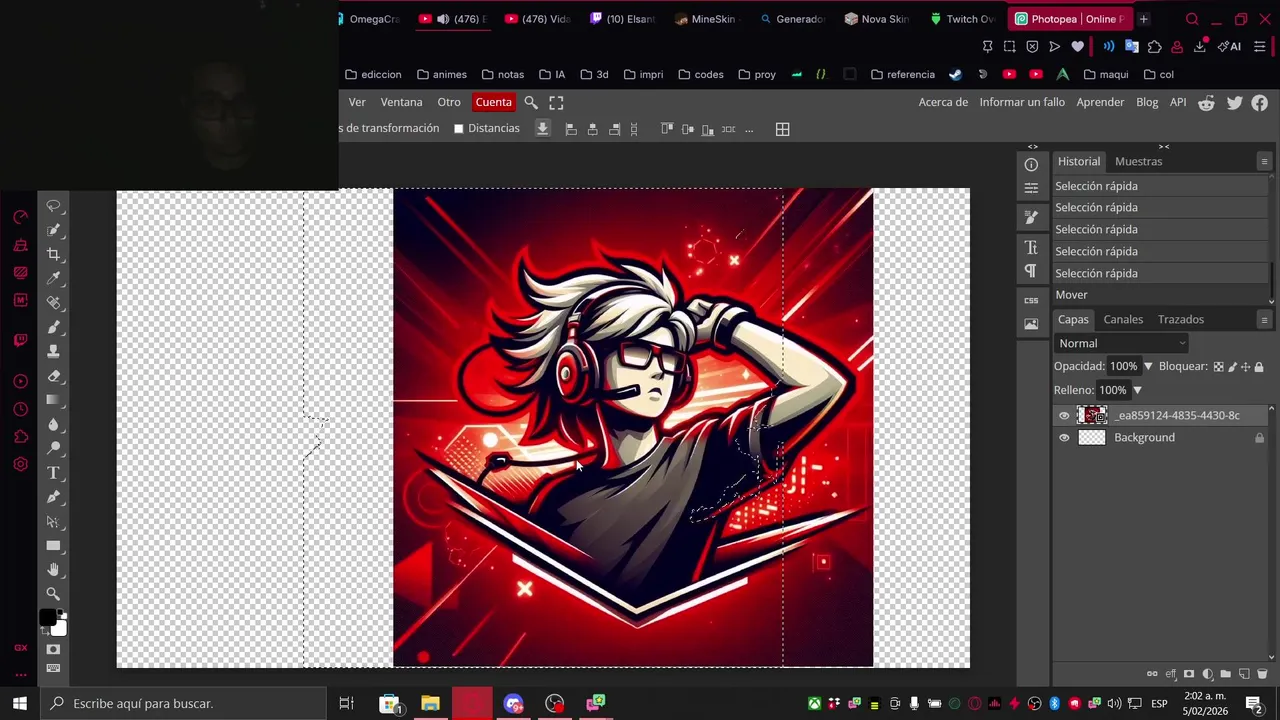Open the Historial panel options menu

(1264, 161)
